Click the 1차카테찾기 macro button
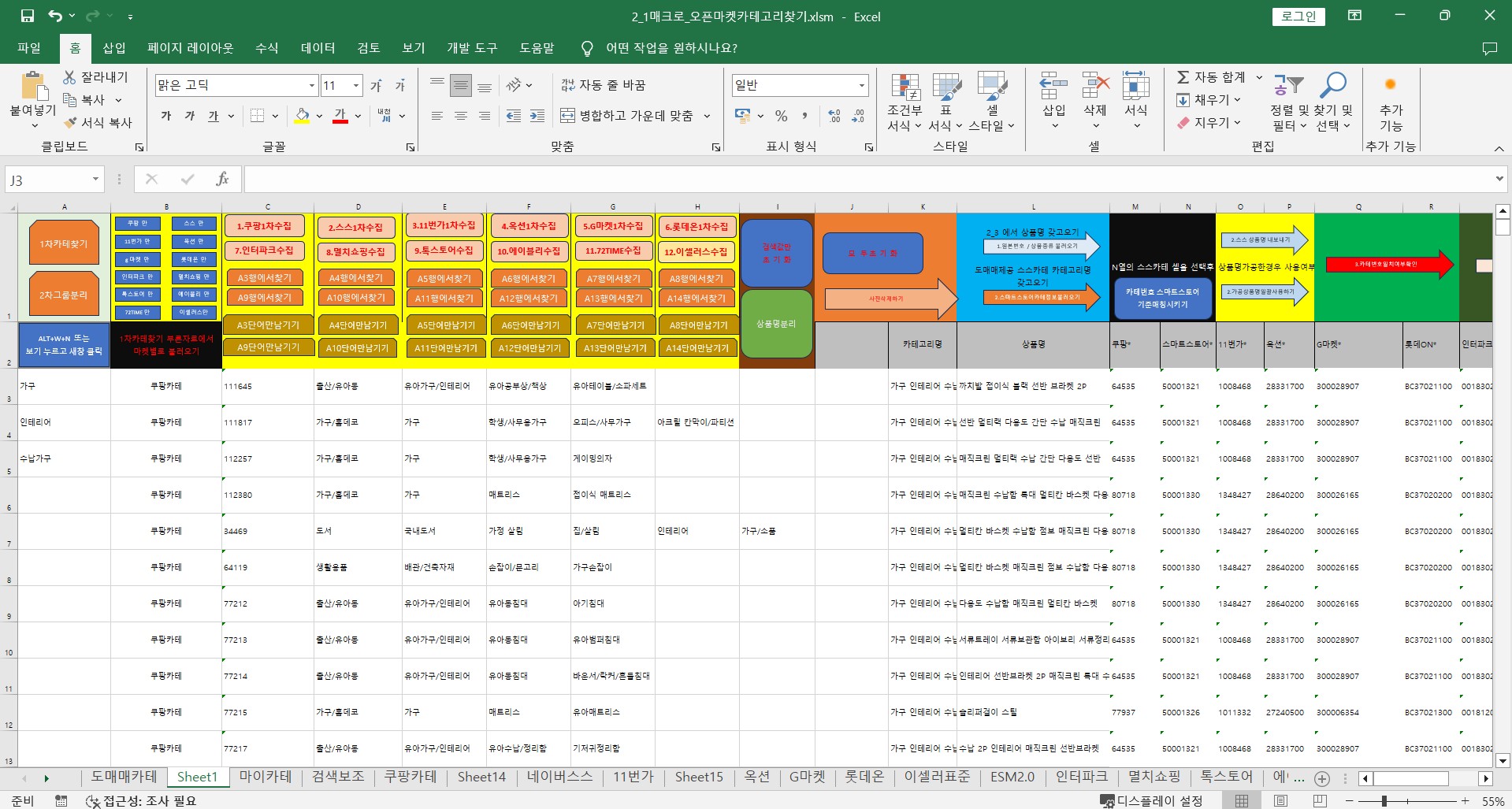Image resolution: width=1512 pixels, height=809 pixels. coord(64,244)
